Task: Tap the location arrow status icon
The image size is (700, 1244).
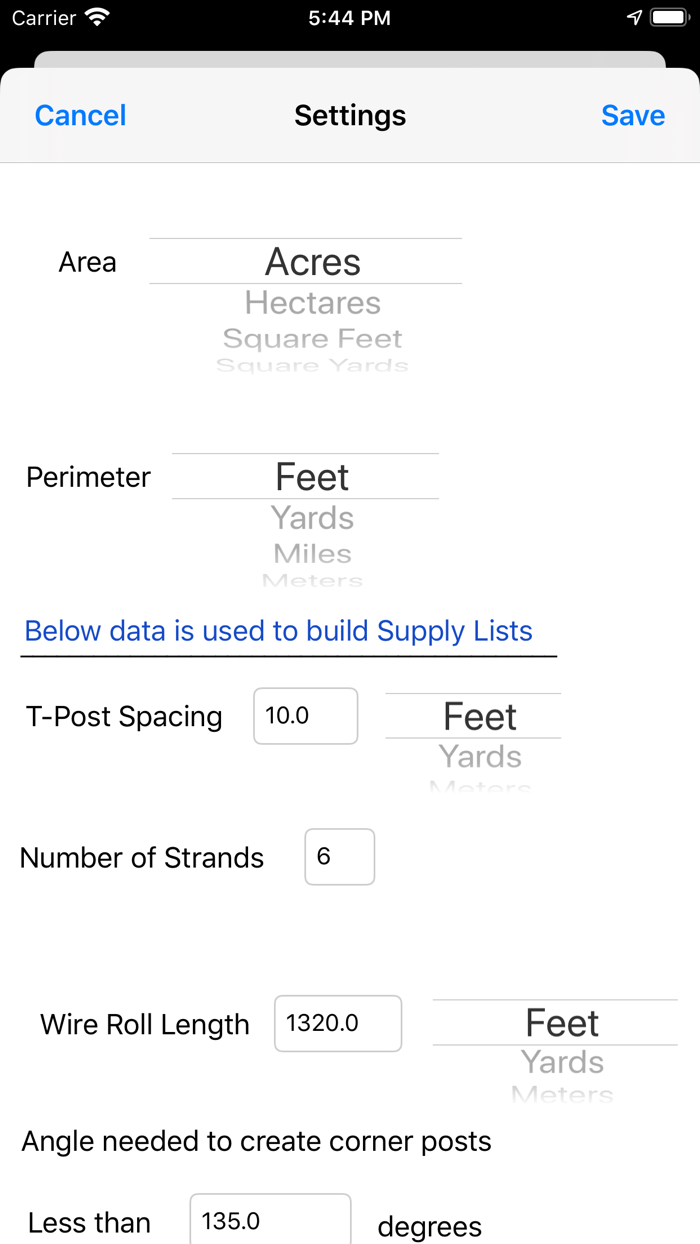Action: click(x=634, y=18)
